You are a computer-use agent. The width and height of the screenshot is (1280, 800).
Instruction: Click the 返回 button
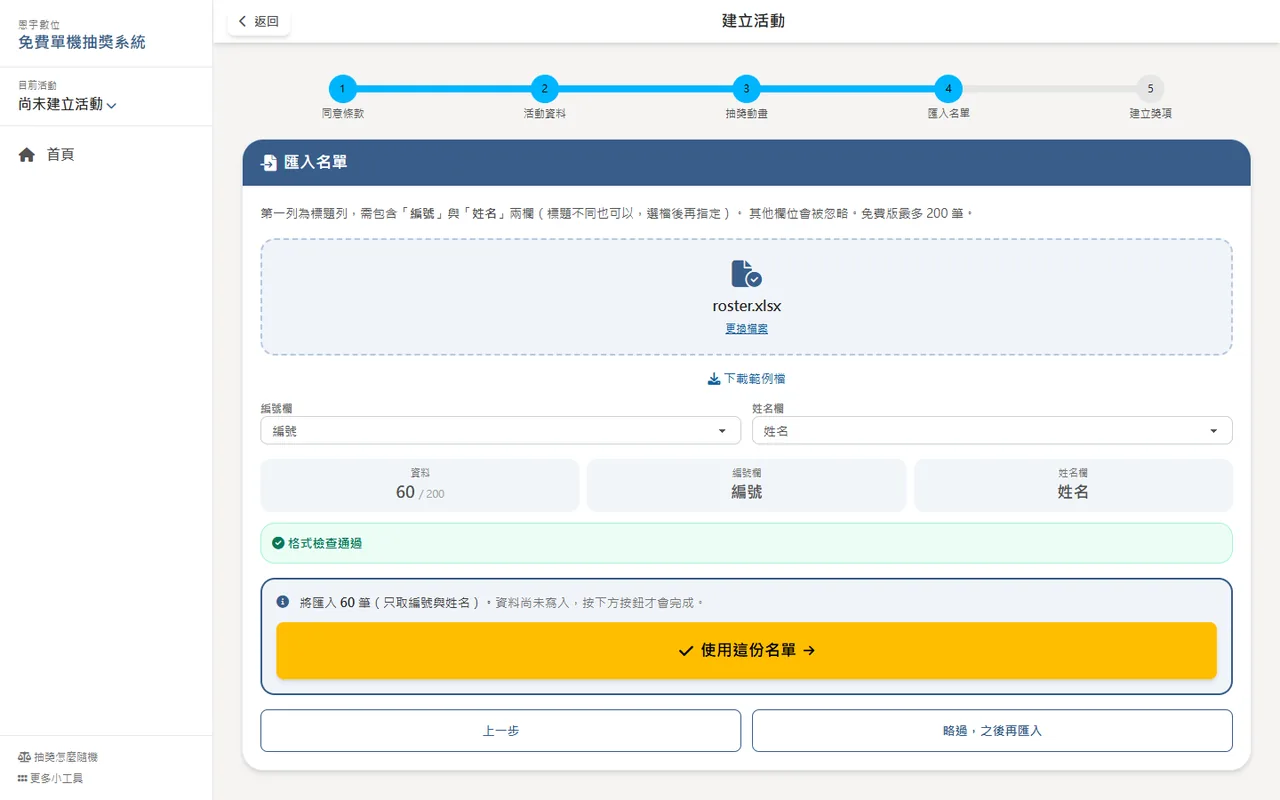(x=259, y=21)
